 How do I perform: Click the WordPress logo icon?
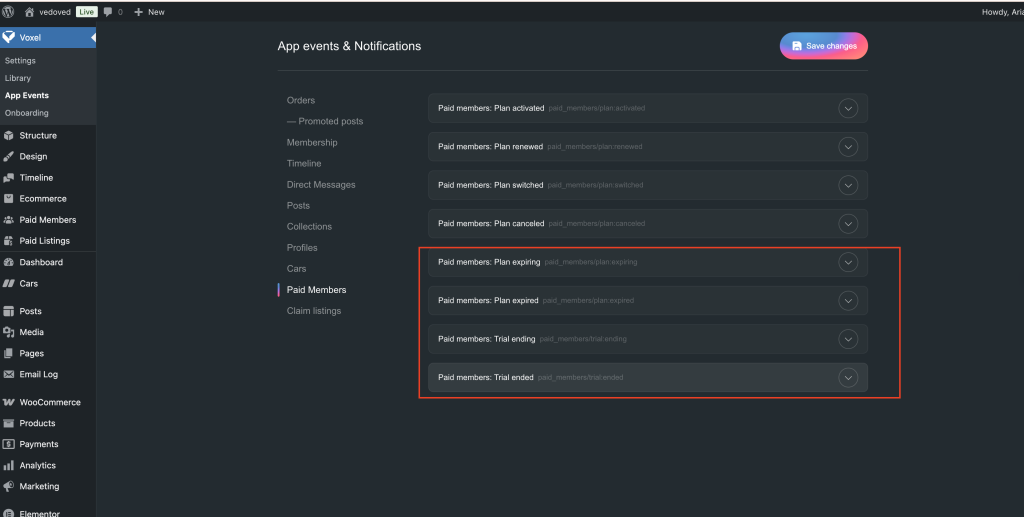(10, 12)
